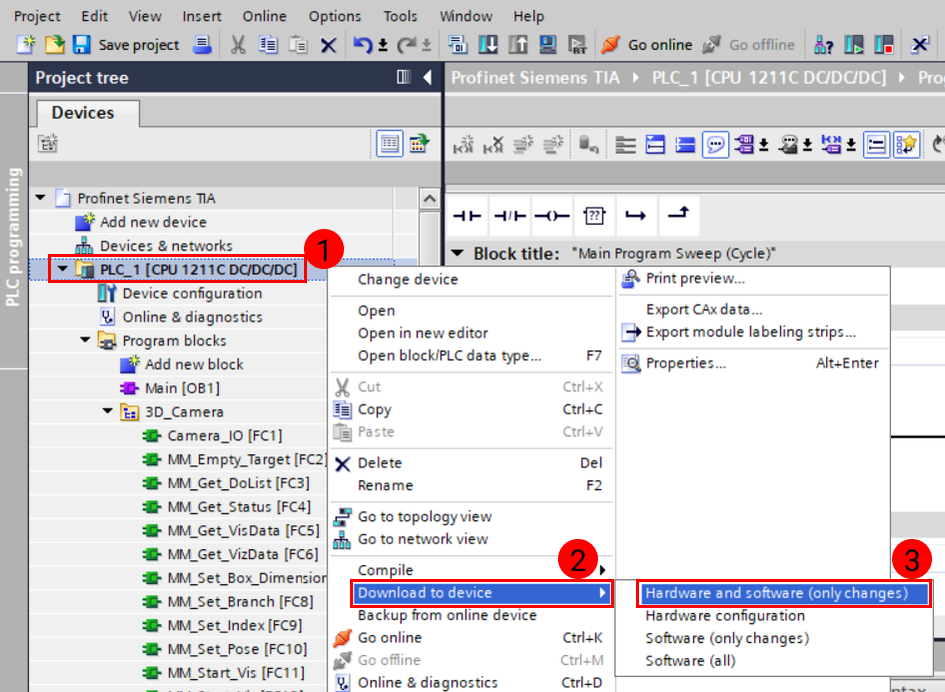Collapse the 3D_Camera group
Screen dimensions: 945x692
click(108, 411)
